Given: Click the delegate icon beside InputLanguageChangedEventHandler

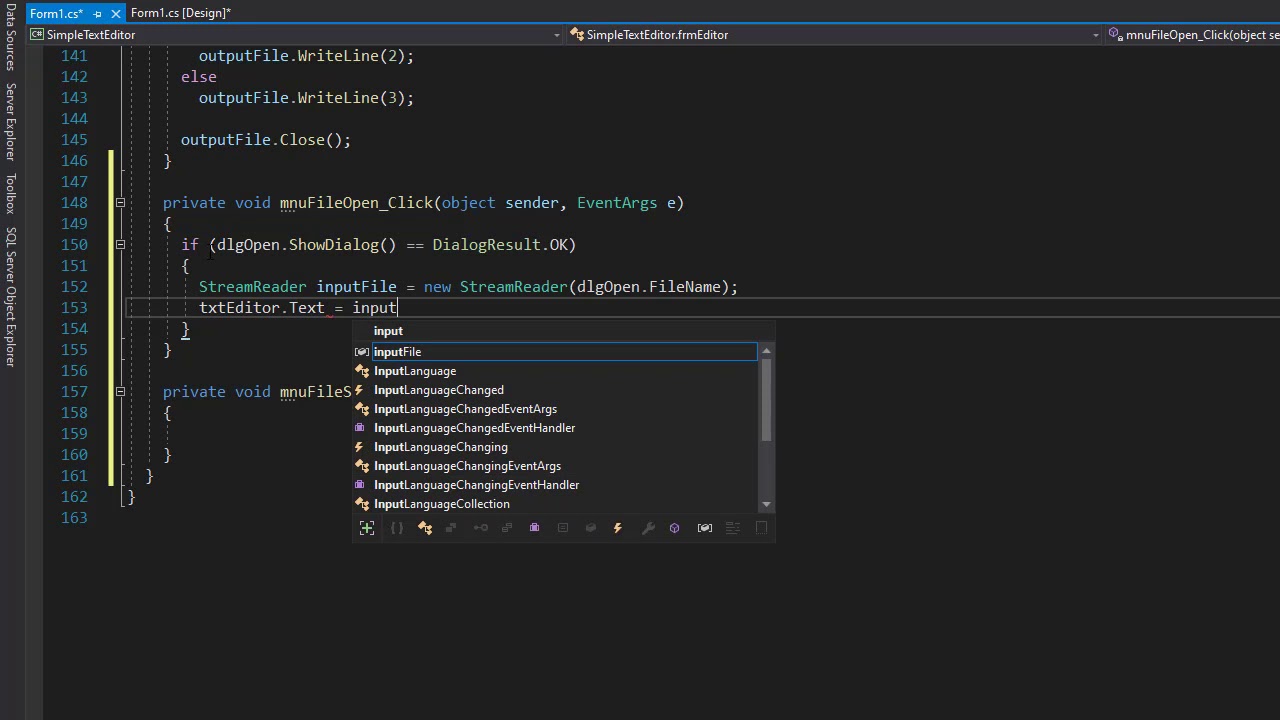Looking at the screenshot, I should (x=360, y=428).
